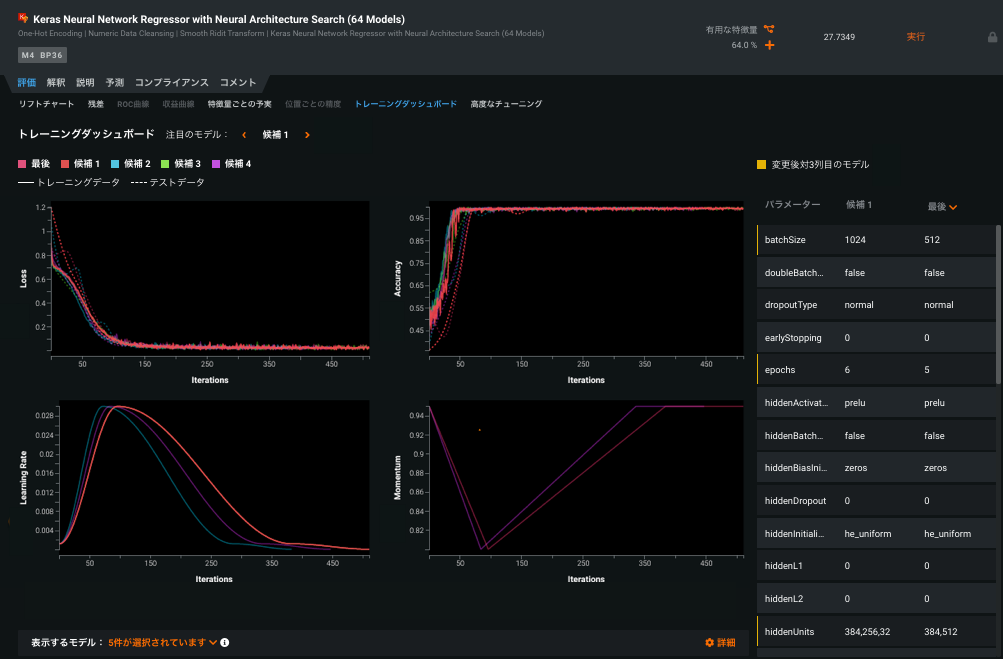Click the parameter table vertical scrollbar
Image resolution: width=1003 pixels, height=659 pixels.
click(997, 305)
